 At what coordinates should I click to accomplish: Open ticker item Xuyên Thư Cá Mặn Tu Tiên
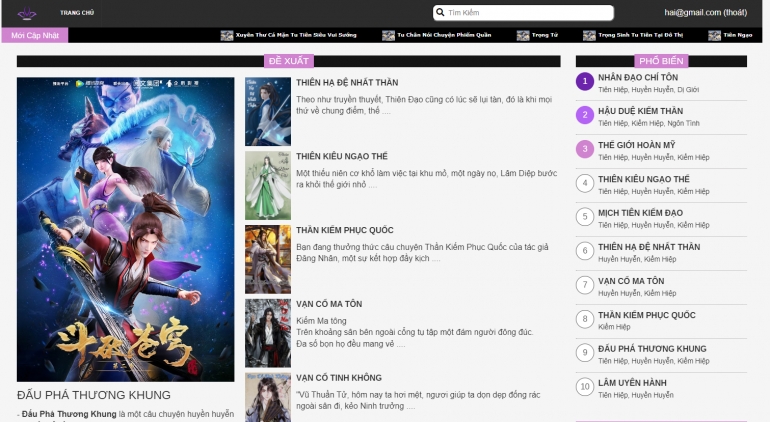[x=296, y=35]
